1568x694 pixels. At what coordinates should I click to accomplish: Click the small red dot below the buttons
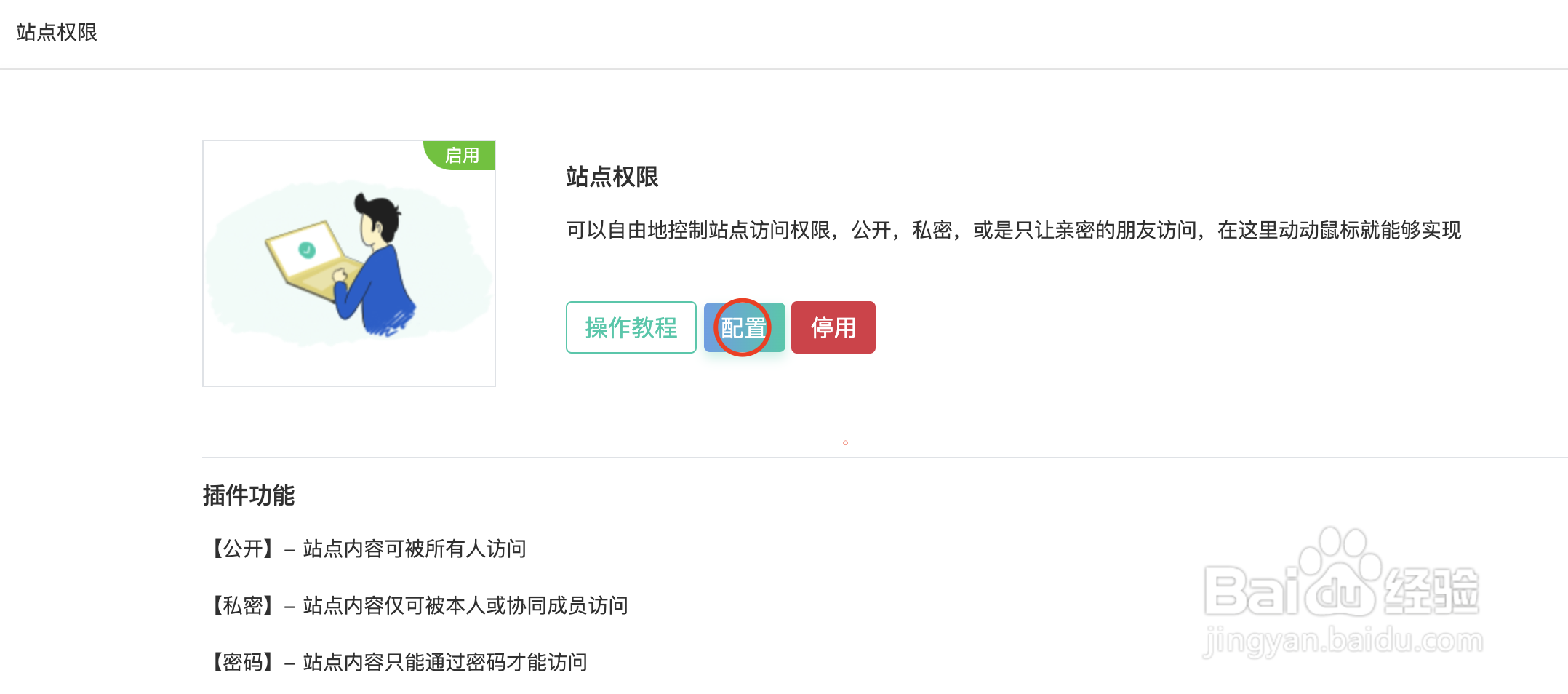[845, 442]
